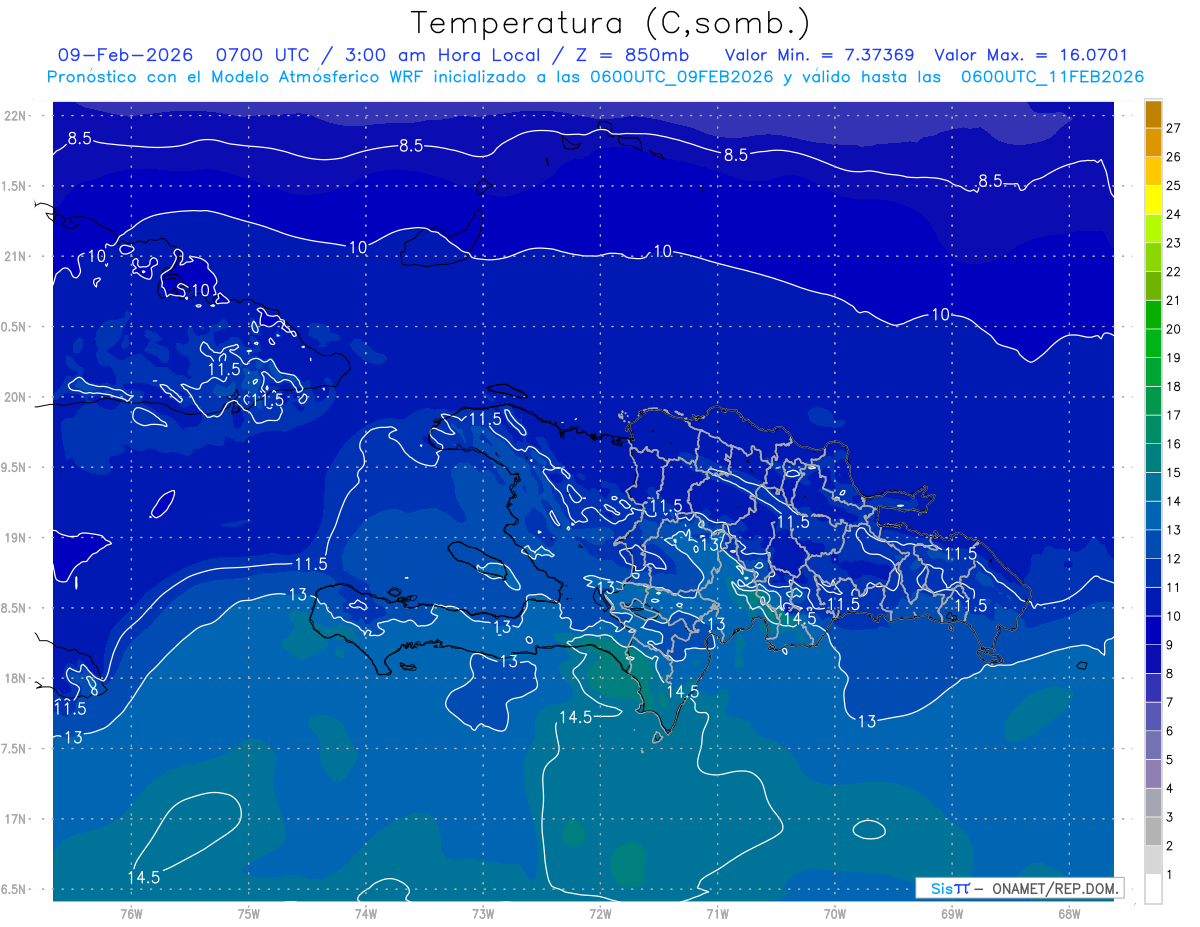This screenshot has width=1200, height=927.
Task: Click the '9.5N' latitude axis label
Action: click(15, 467)
